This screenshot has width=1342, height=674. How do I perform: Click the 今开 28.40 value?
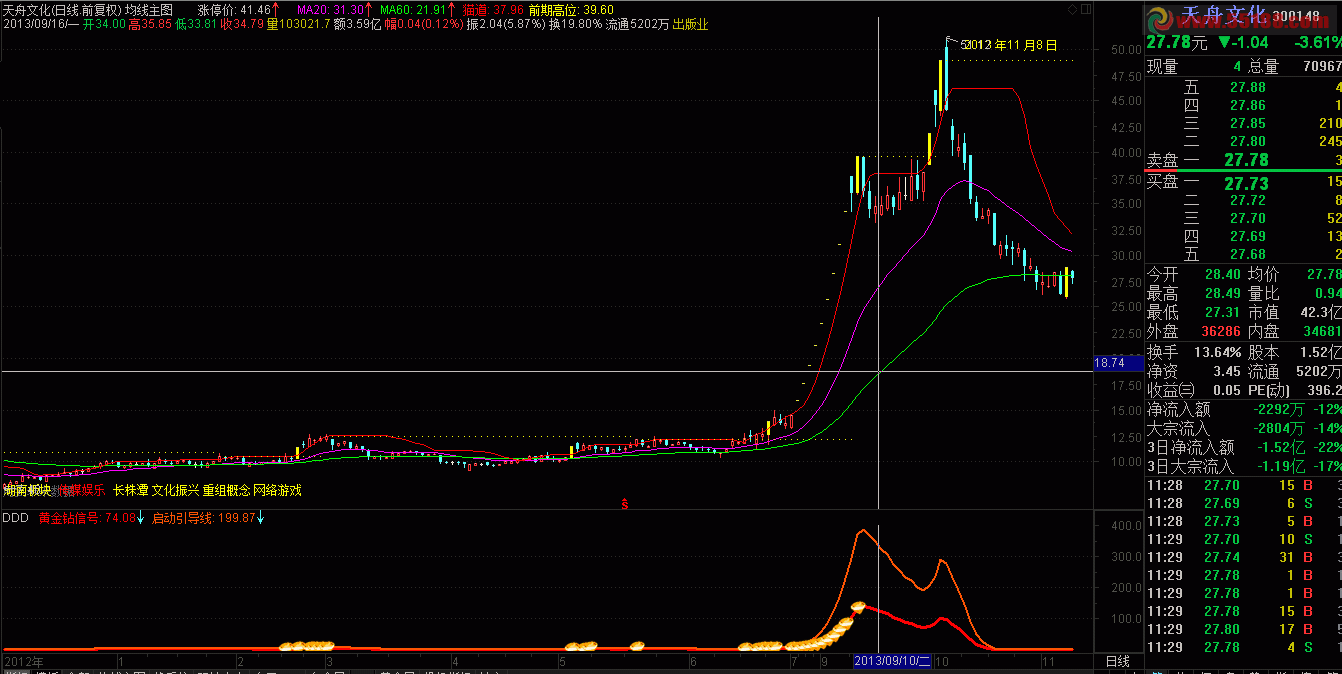coord(1222,273)
